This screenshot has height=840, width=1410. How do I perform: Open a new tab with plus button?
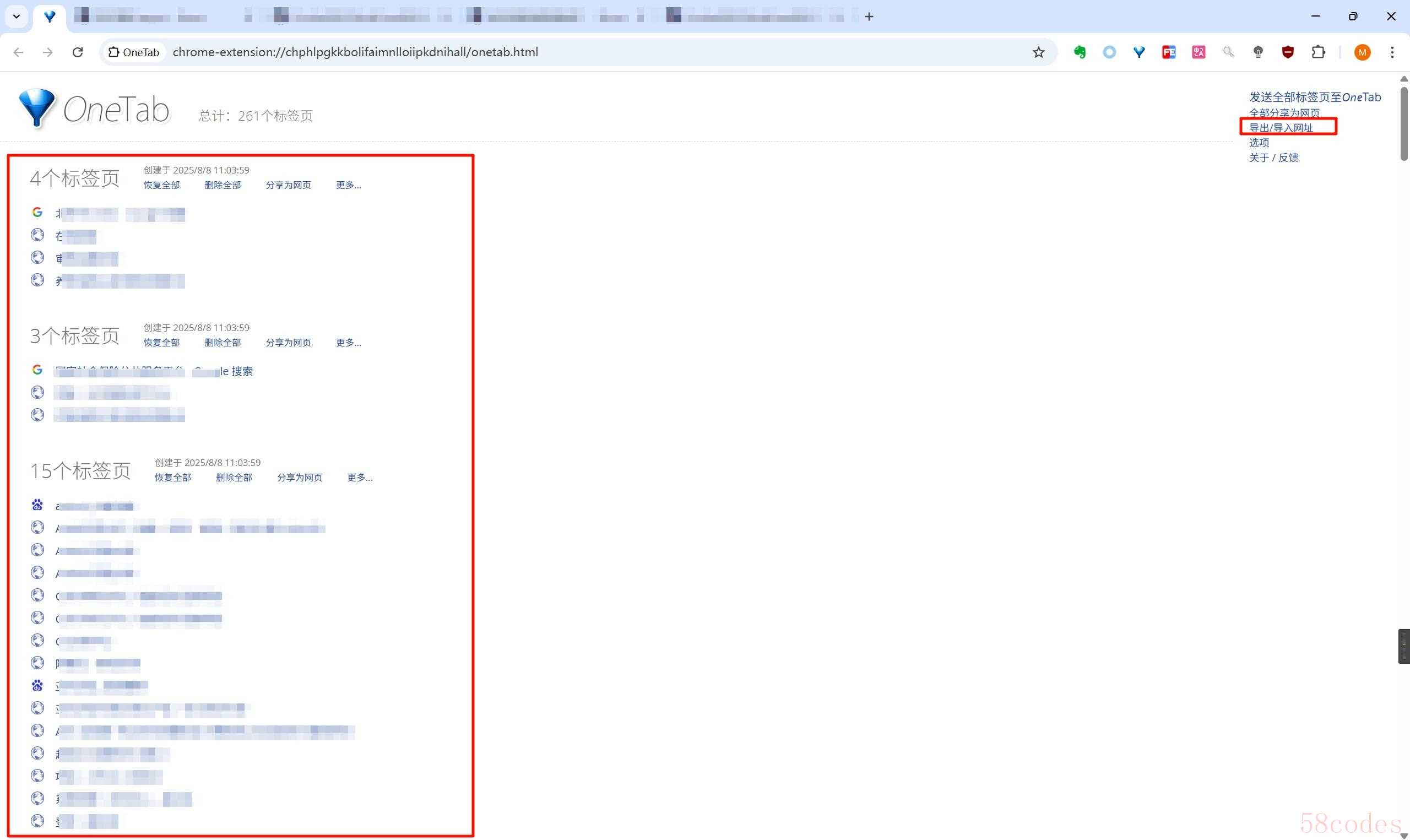pyautogui.click(x=869, y=17)
